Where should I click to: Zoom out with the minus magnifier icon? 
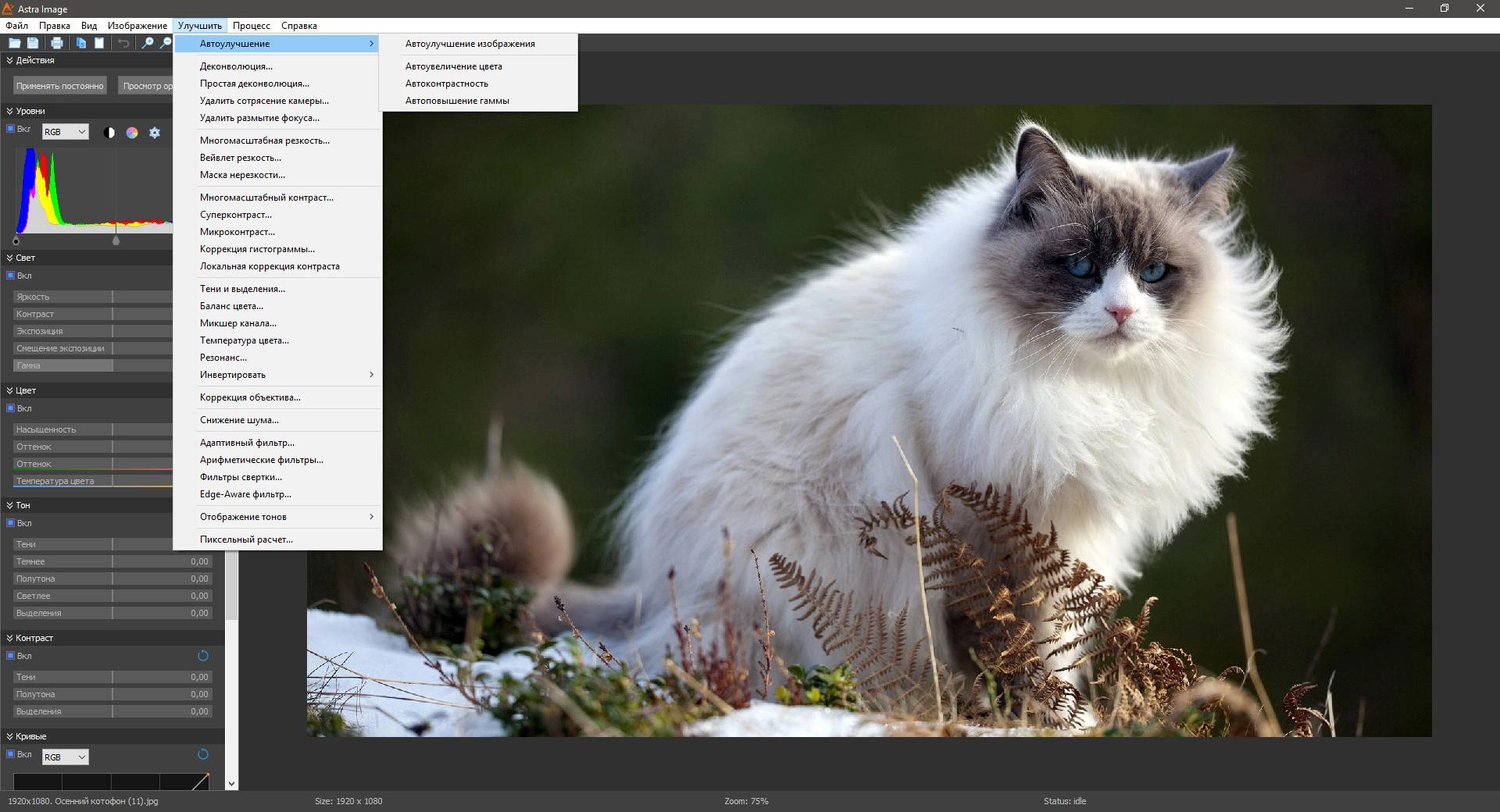tap(166, 43)
